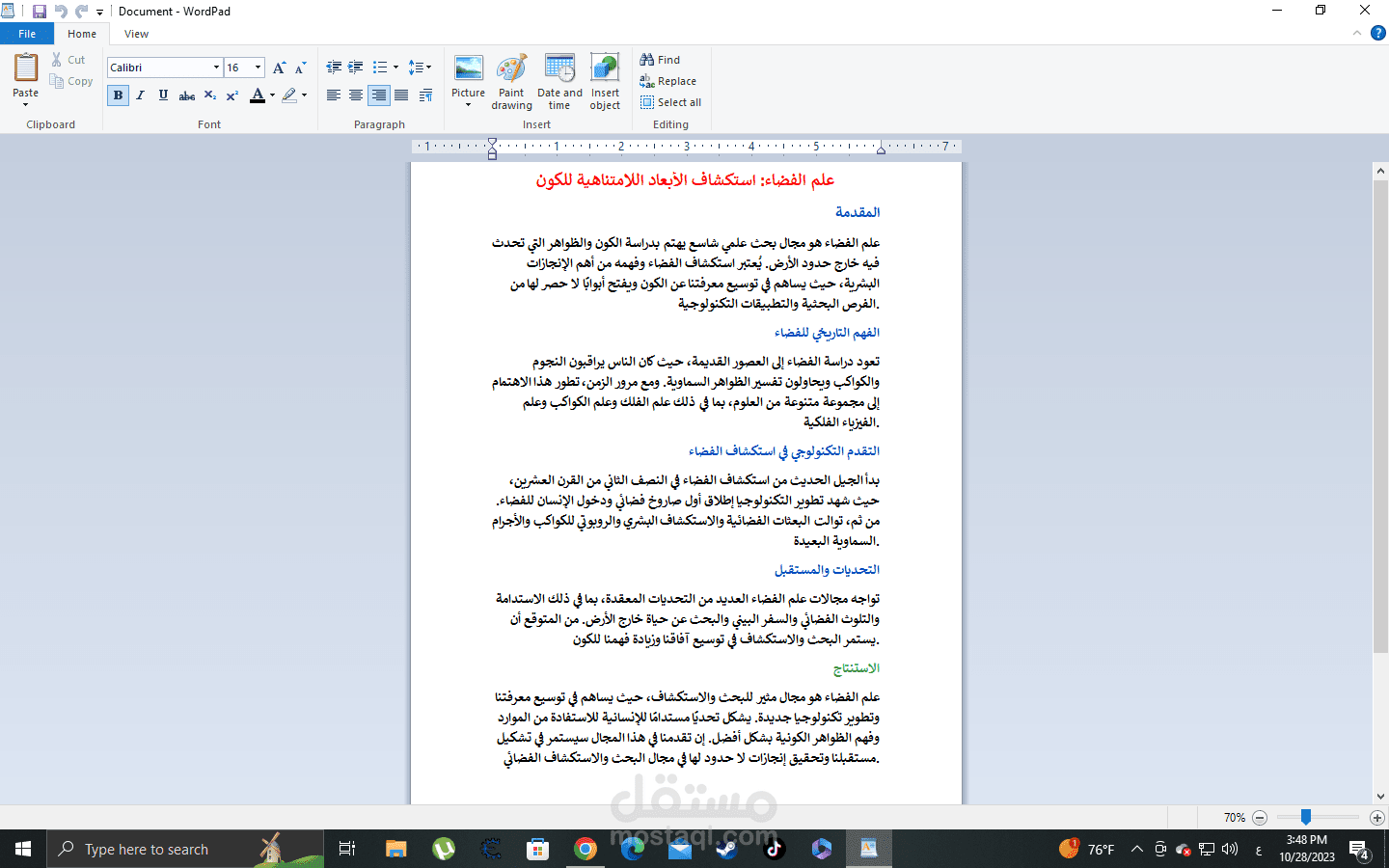The width and height of the screenshot is (1389, 868).
Task: Click the 70% zoom level label
Action: pos(1234,818)
